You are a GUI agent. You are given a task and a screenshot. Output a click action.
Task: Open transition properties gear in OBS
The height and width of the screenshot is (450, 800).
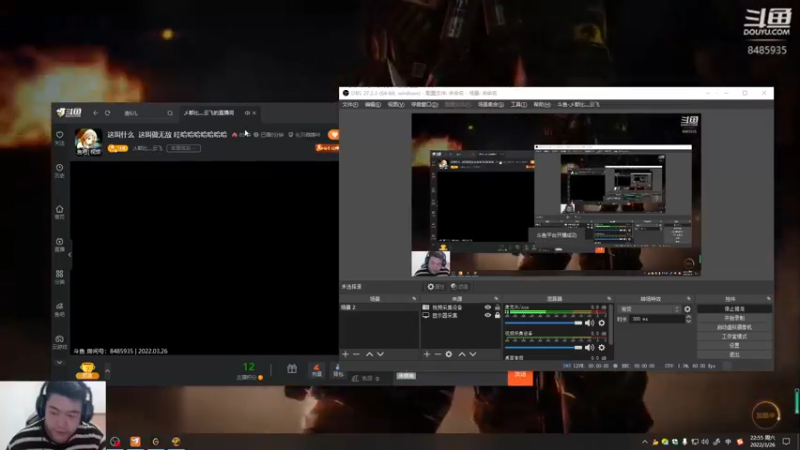(x=687, y=309)
